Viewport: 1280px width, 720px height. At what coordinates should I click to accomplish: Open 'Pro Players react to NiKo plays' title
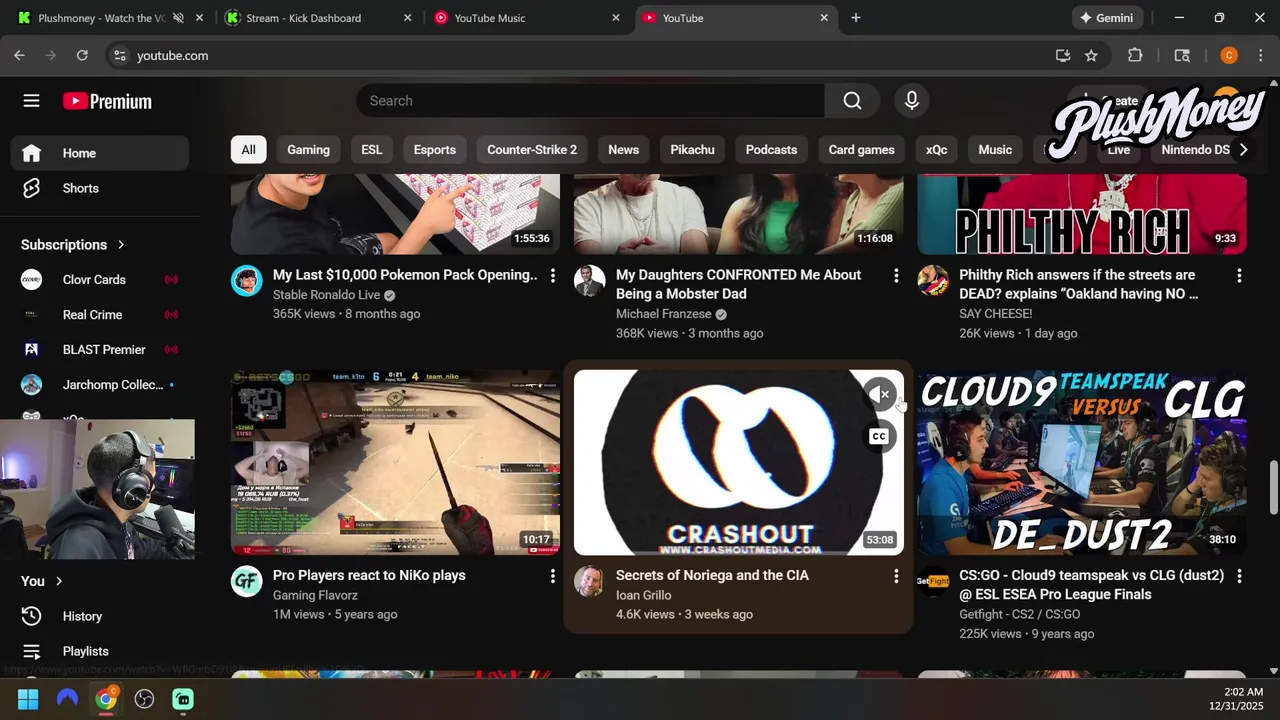click(369, 576)
